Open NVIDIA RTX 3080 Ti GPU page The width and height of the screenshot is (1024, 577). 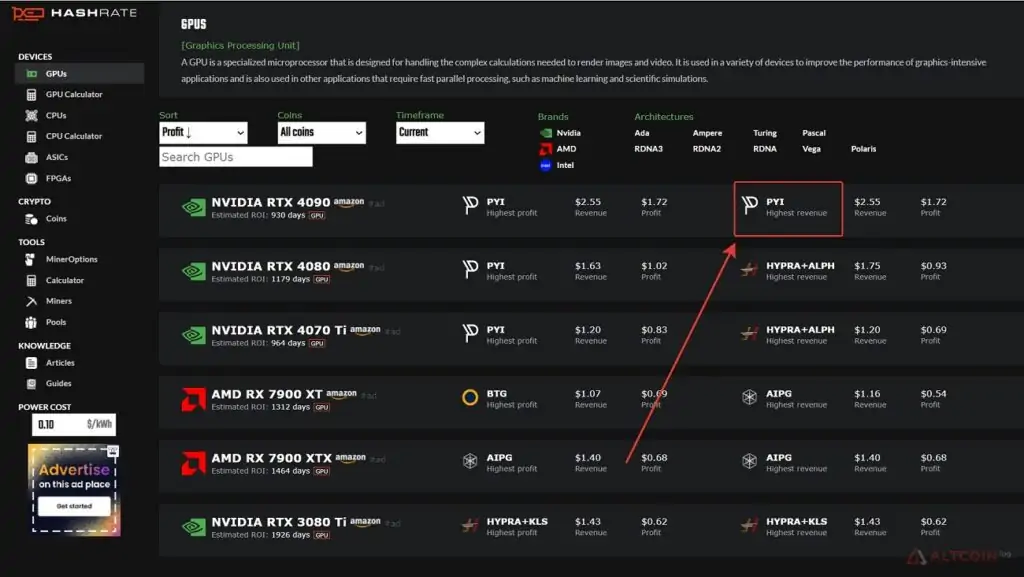tap(279, 522)
